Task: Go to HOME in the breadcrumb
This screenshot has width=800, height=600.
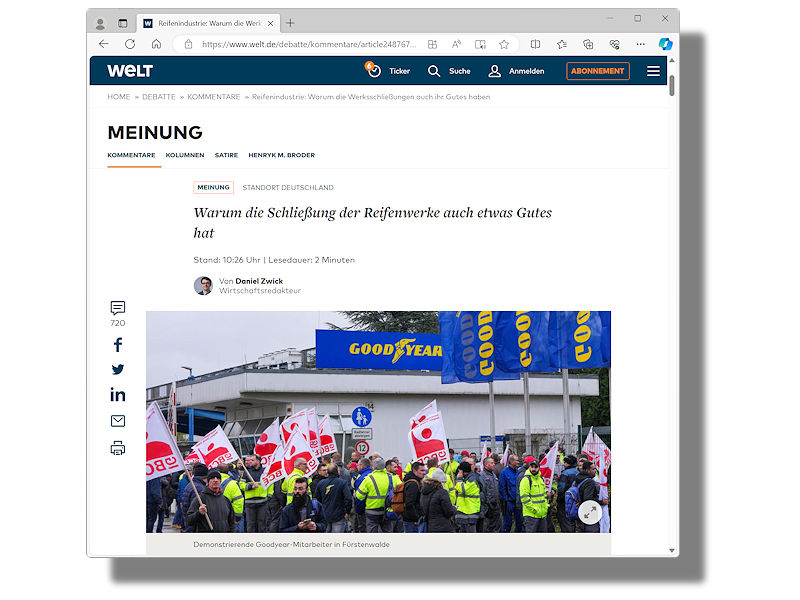Action: click(x=118, y=96)
